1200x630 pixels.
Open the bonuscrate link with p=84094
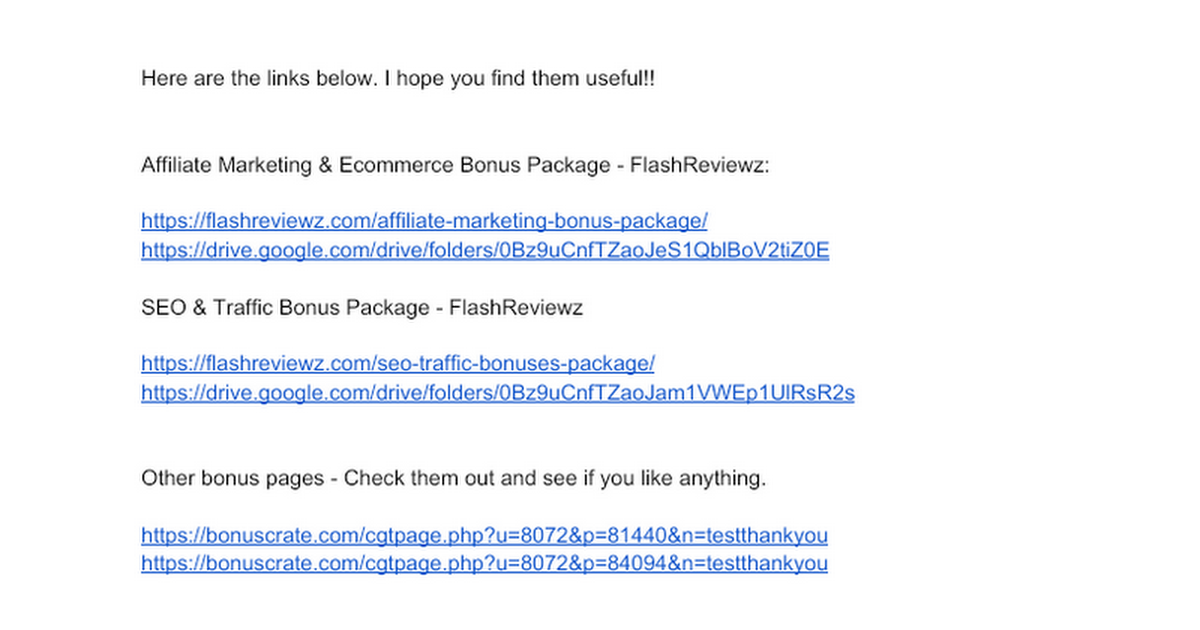pyautogui.click(x=484, y=564)
